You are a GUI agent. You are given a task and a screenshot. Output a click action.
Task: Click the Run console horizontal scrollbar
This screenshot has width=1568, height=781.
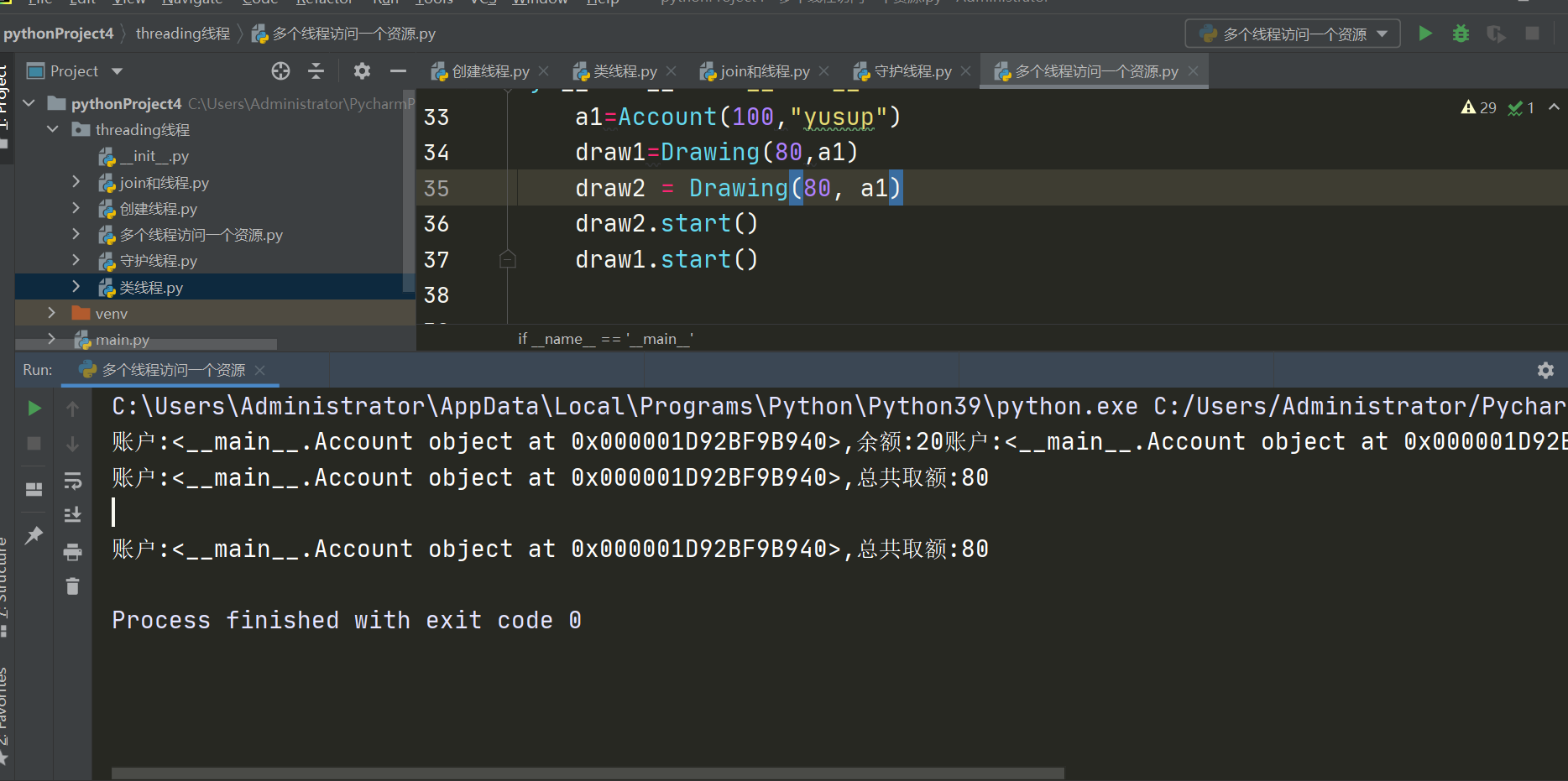[588, 773]
